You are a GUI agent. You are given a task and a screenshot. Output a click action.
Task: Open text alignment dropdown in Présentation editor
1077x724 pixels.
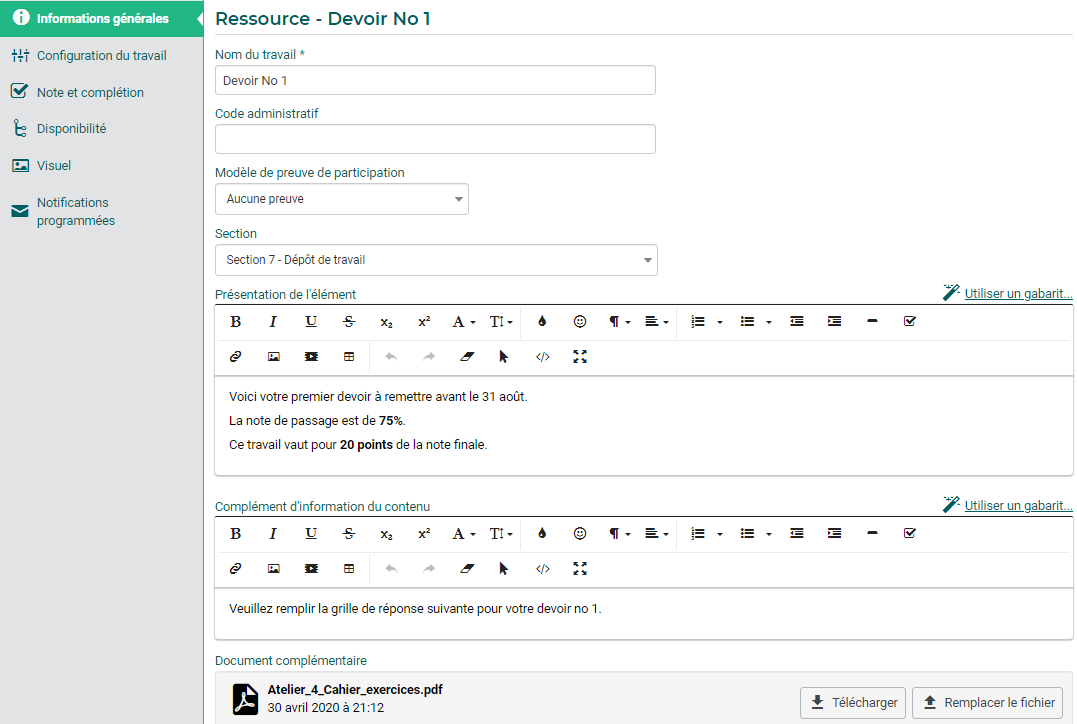pyautogui.click(x=657, y=321)
